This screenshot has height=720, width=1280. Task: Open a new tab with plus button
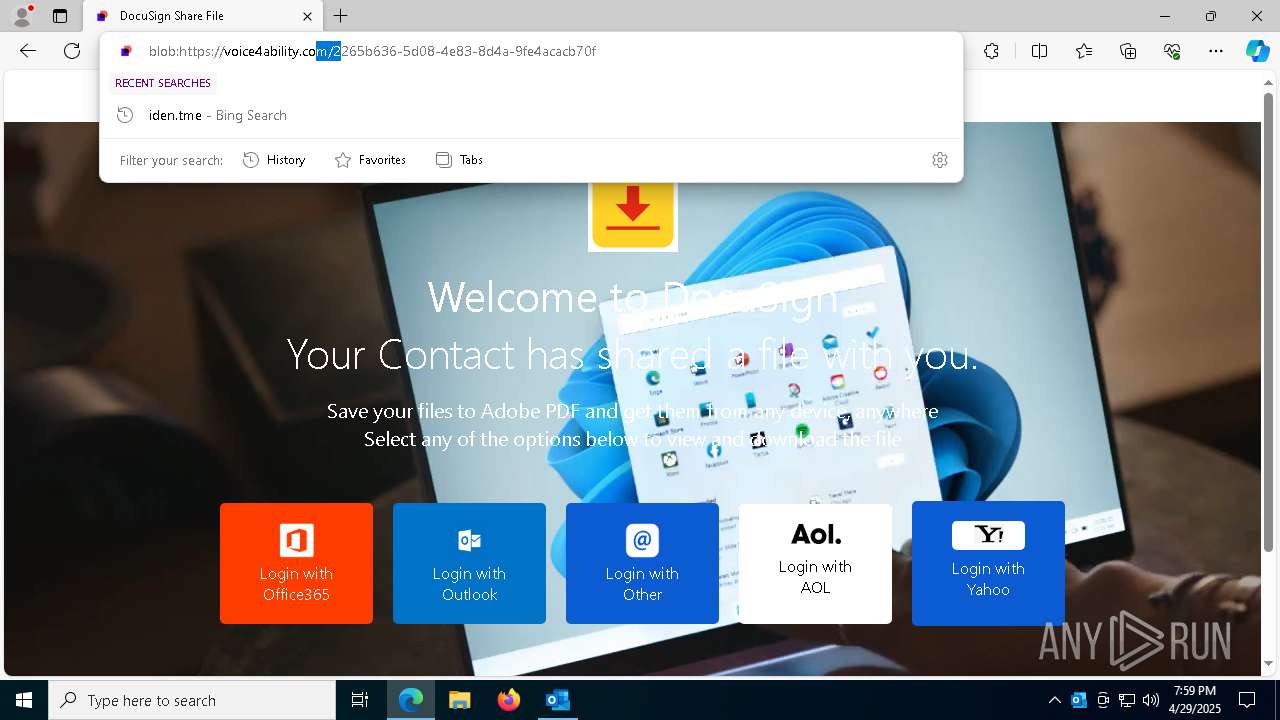[x=341, y=16]
